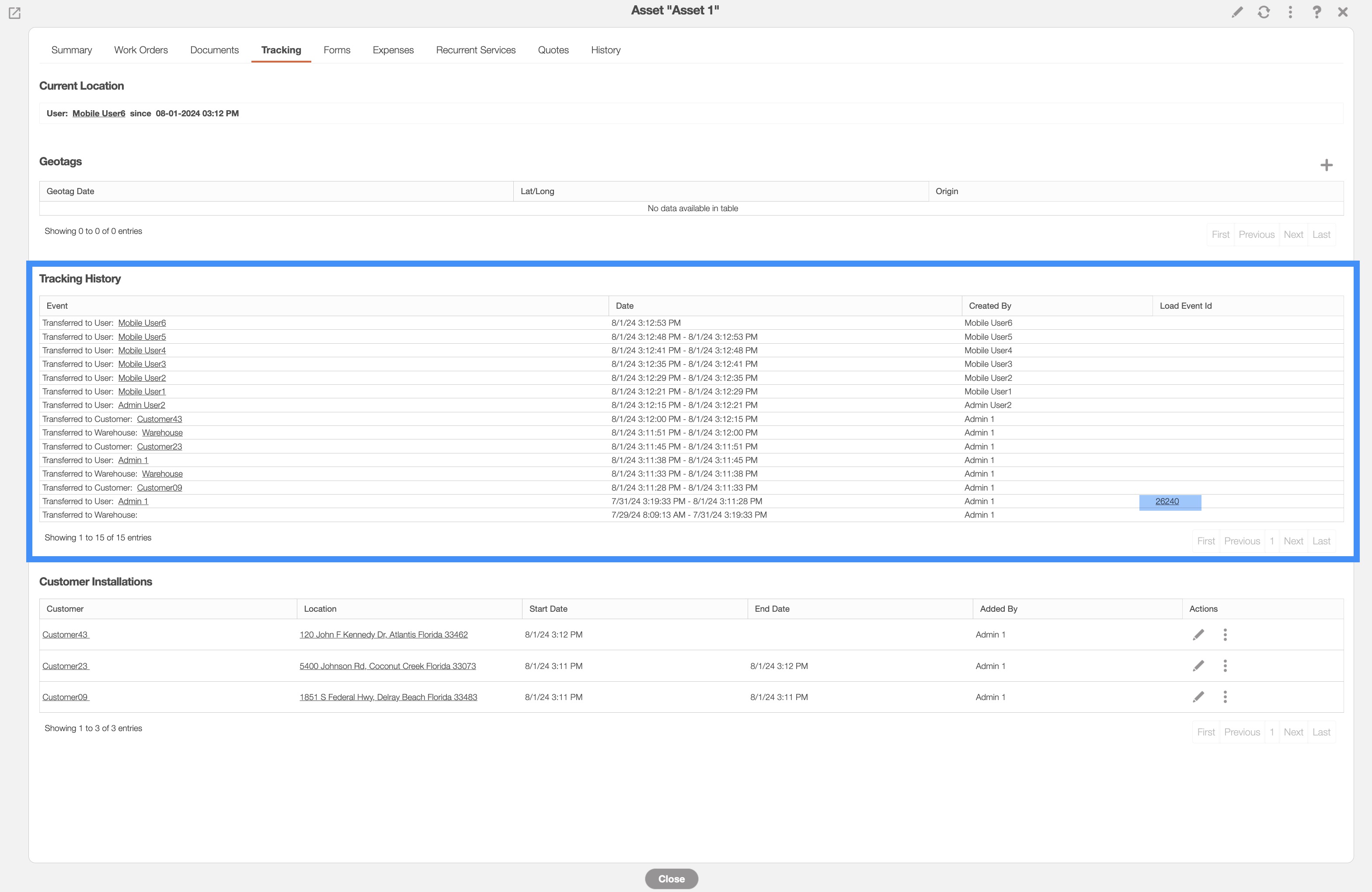Edit the Customer43 installation with pencil
Image resolution: width=1372 pixels, height=892 pixels.
[x=1198, y=635]
